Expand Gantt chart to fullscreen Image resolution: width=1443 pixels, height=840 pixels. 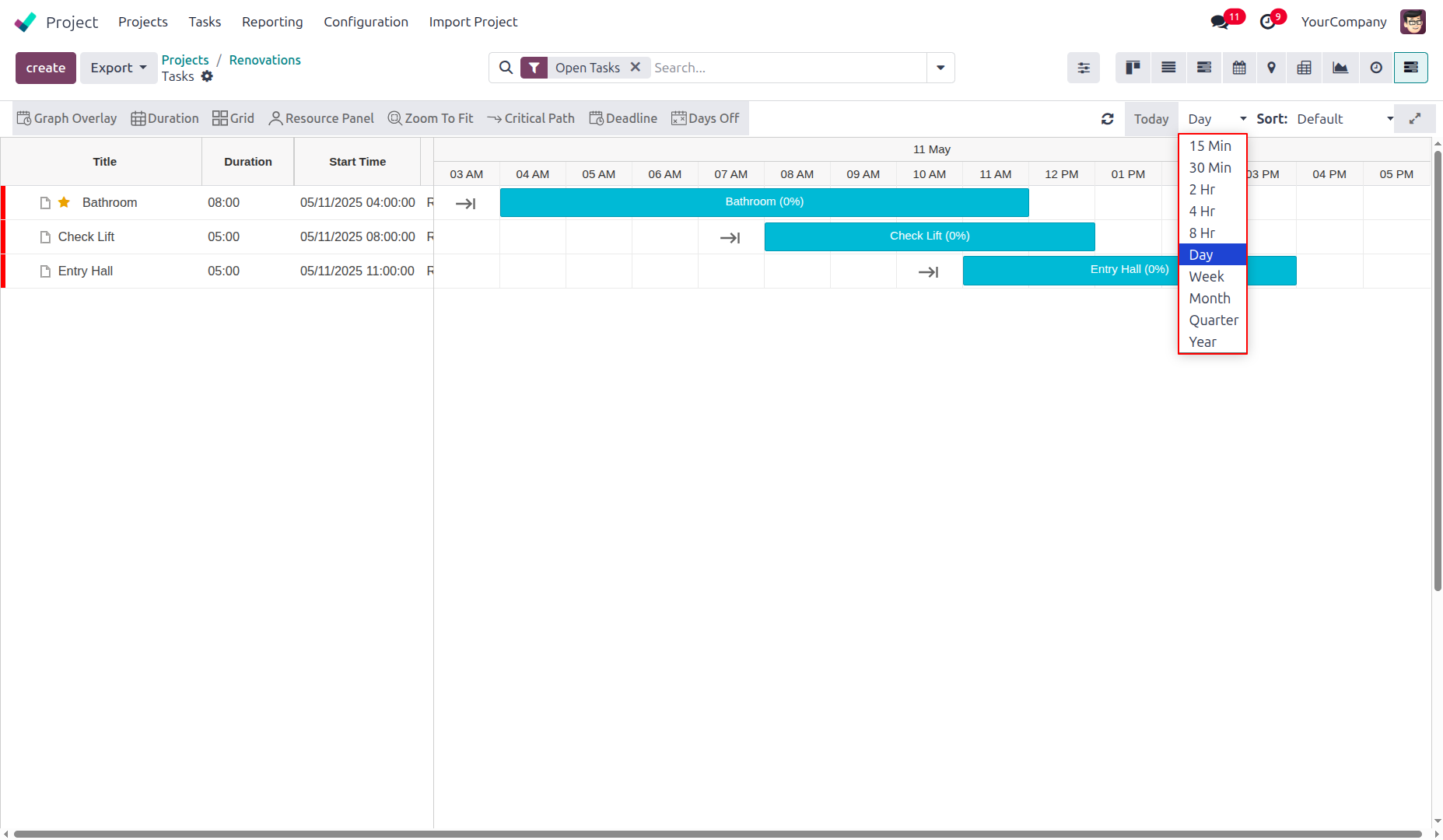click(1414, 119)
